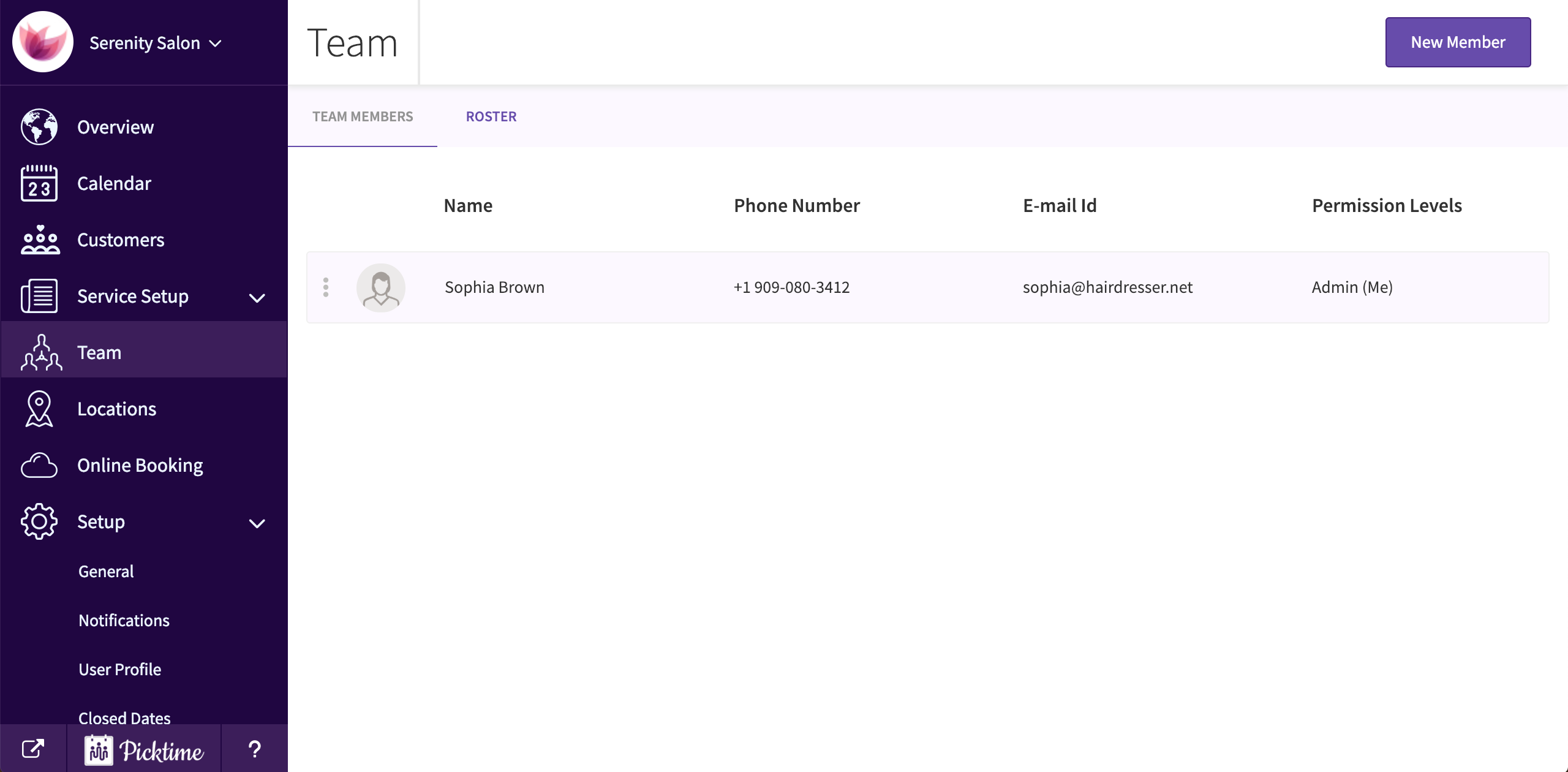Click the Customers group icon
This screenshot has width=1568, height=772.
[x=40, y=240]
